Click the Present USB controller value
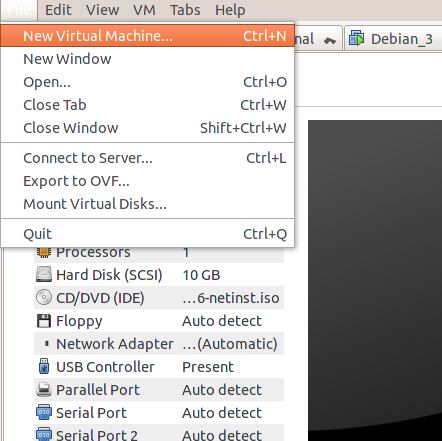This screenshot has height=441, width=442. pos(208,367)
